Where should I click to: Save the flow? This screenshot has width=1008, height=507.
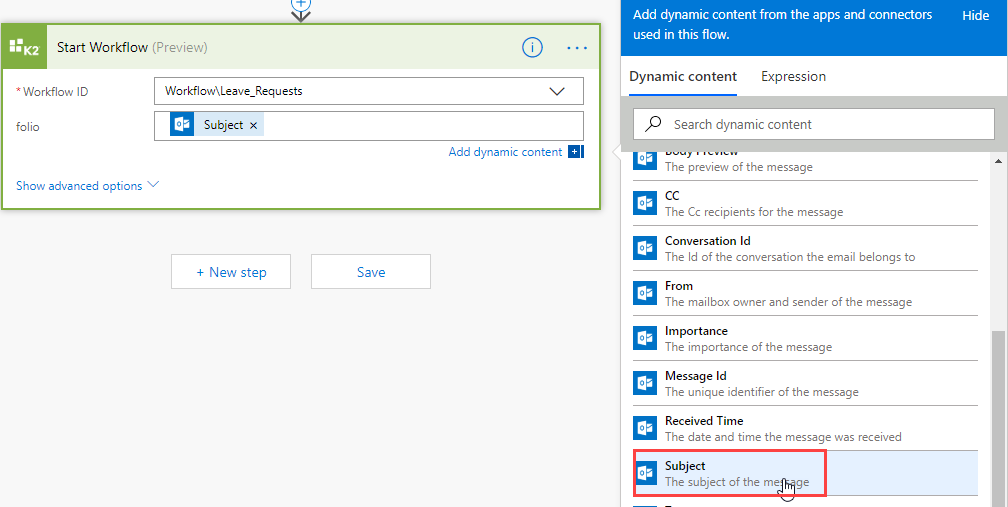(371, 271)
